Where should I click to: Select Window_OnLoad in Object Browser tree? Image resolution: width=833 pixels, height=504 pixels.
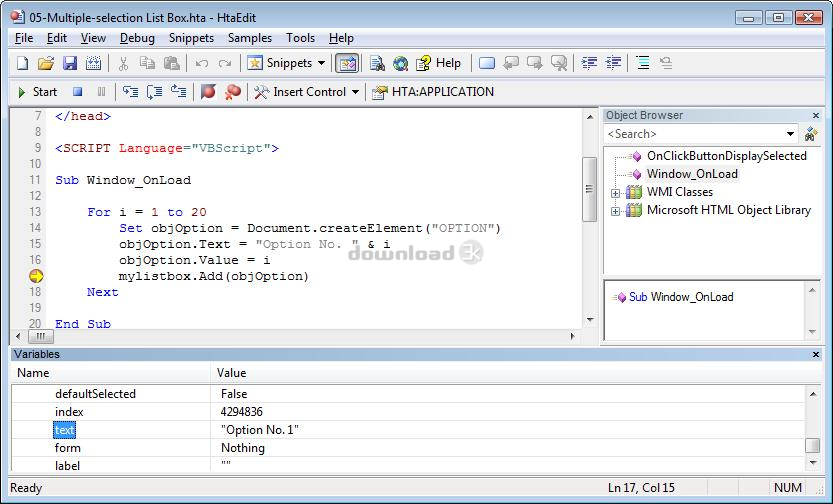coord(692,174)
